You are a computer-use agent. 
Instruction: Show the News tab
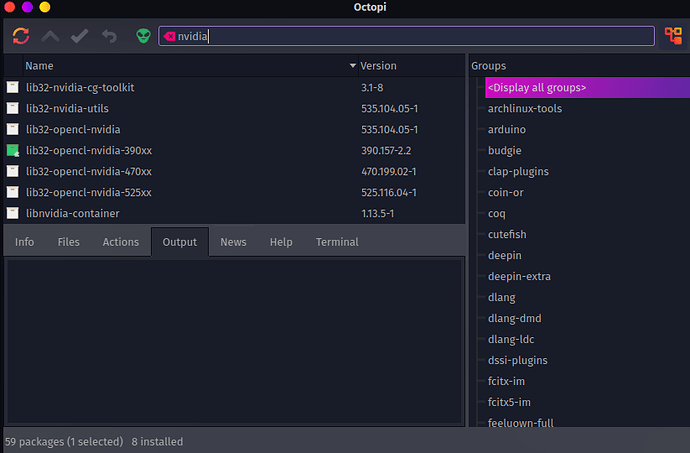233,242
